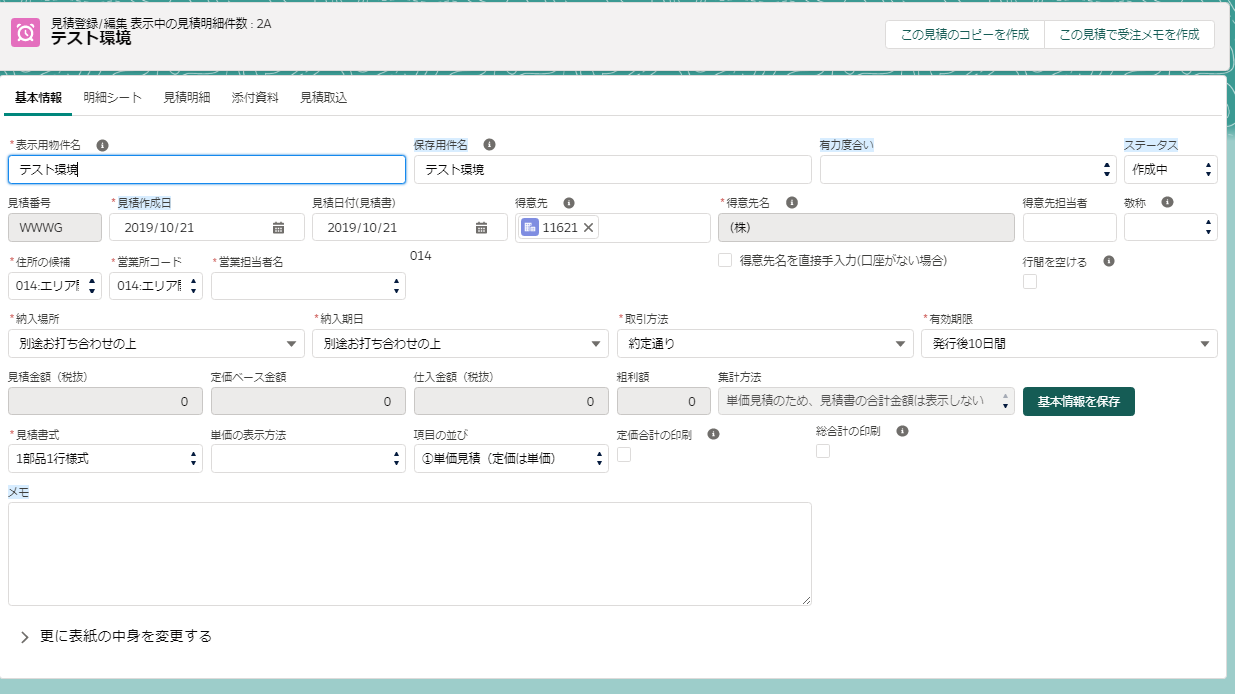
Task: Expand 更に表紙の中身を変更する section
Action: point(115,636)
